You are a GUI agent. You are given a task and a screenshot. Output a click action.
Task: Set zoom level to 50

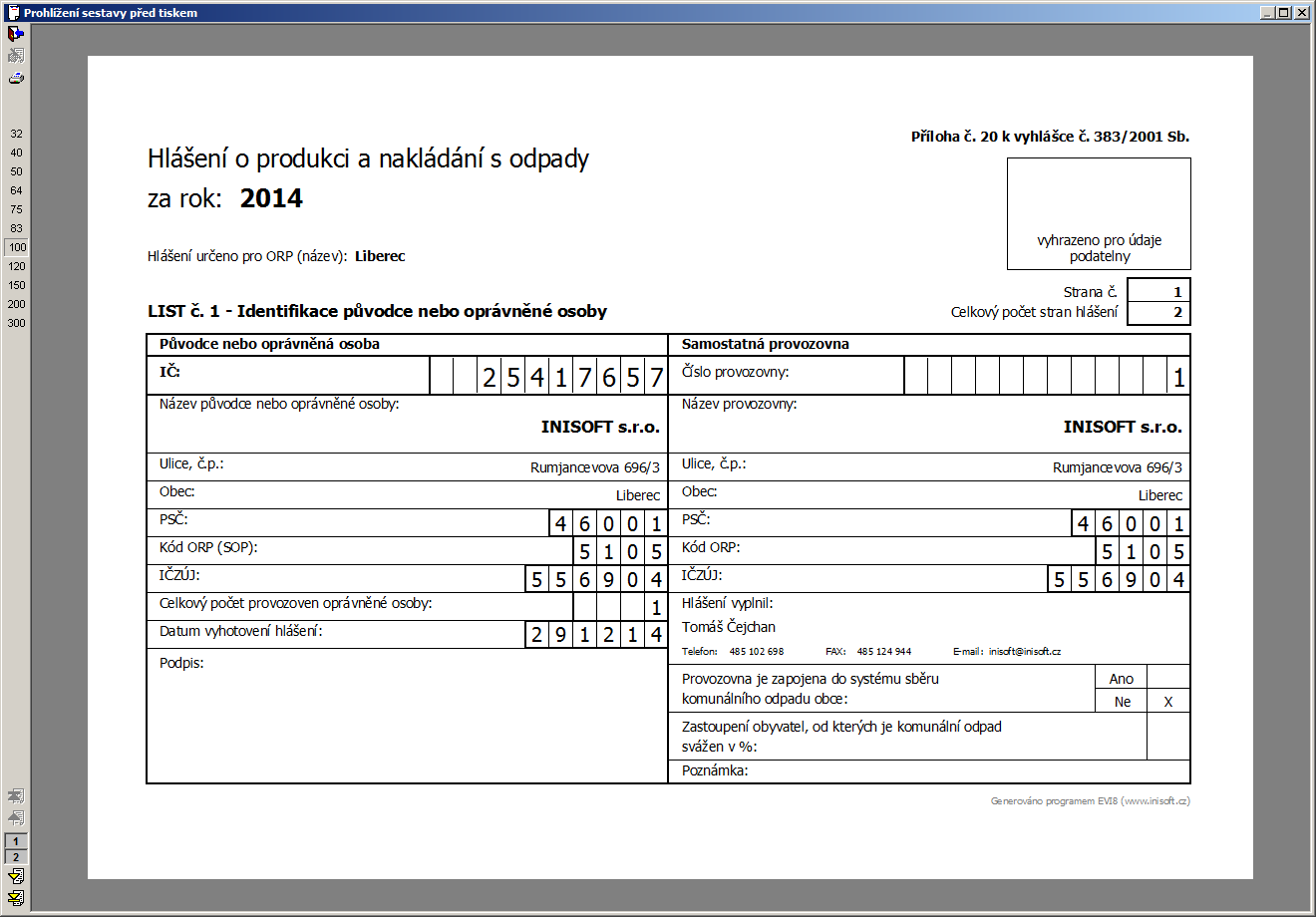[16, 171]
